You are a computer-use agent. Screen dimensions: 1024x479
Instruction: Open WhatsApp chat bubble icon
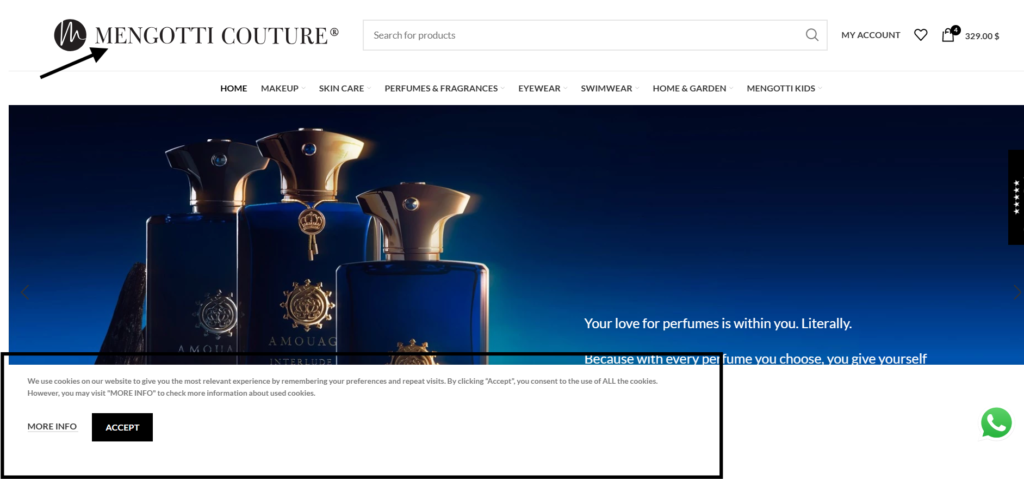pyautogui.click(x=996, y=423)
